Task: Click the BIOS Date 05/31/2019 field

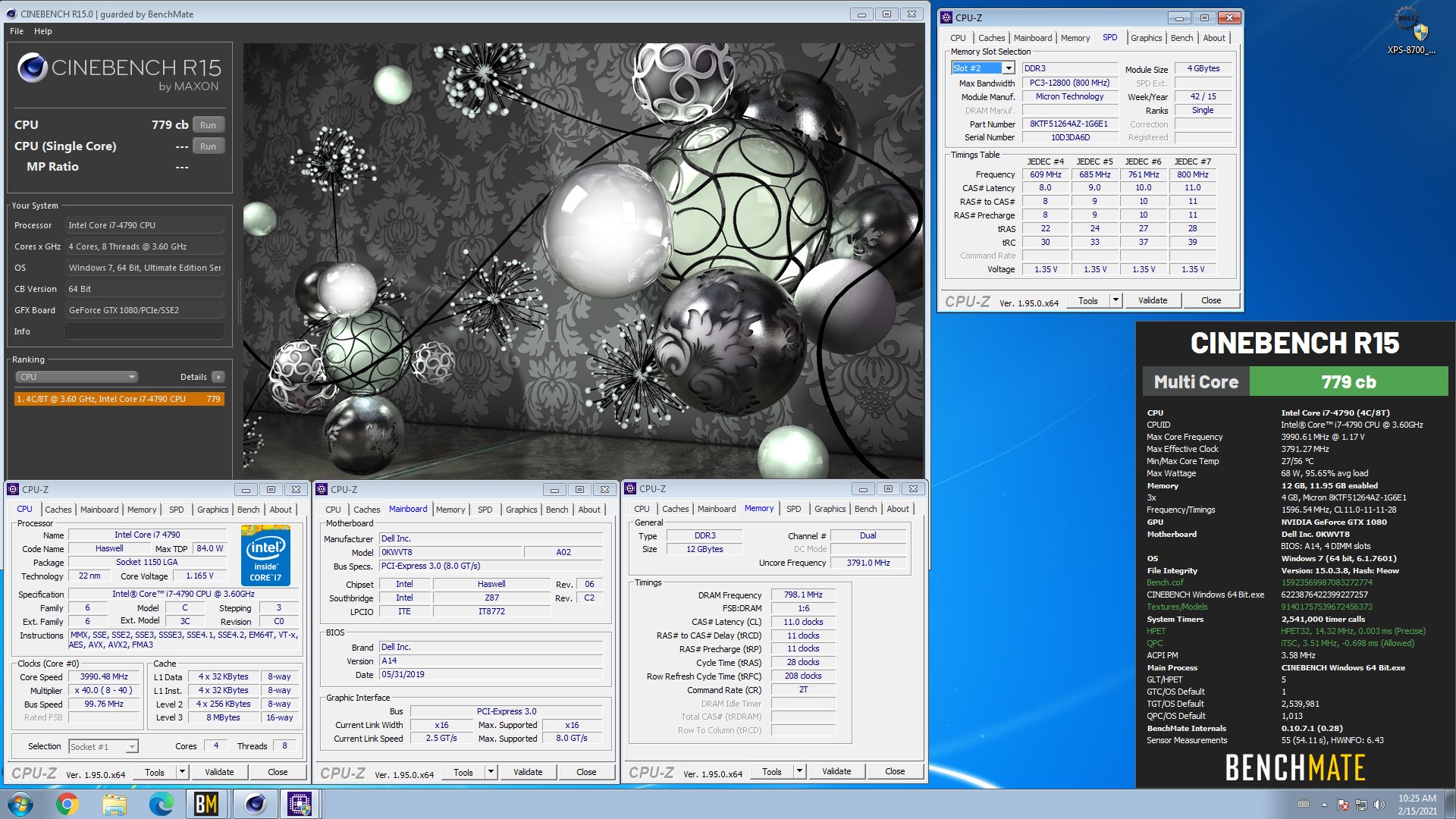Action: 491,674
